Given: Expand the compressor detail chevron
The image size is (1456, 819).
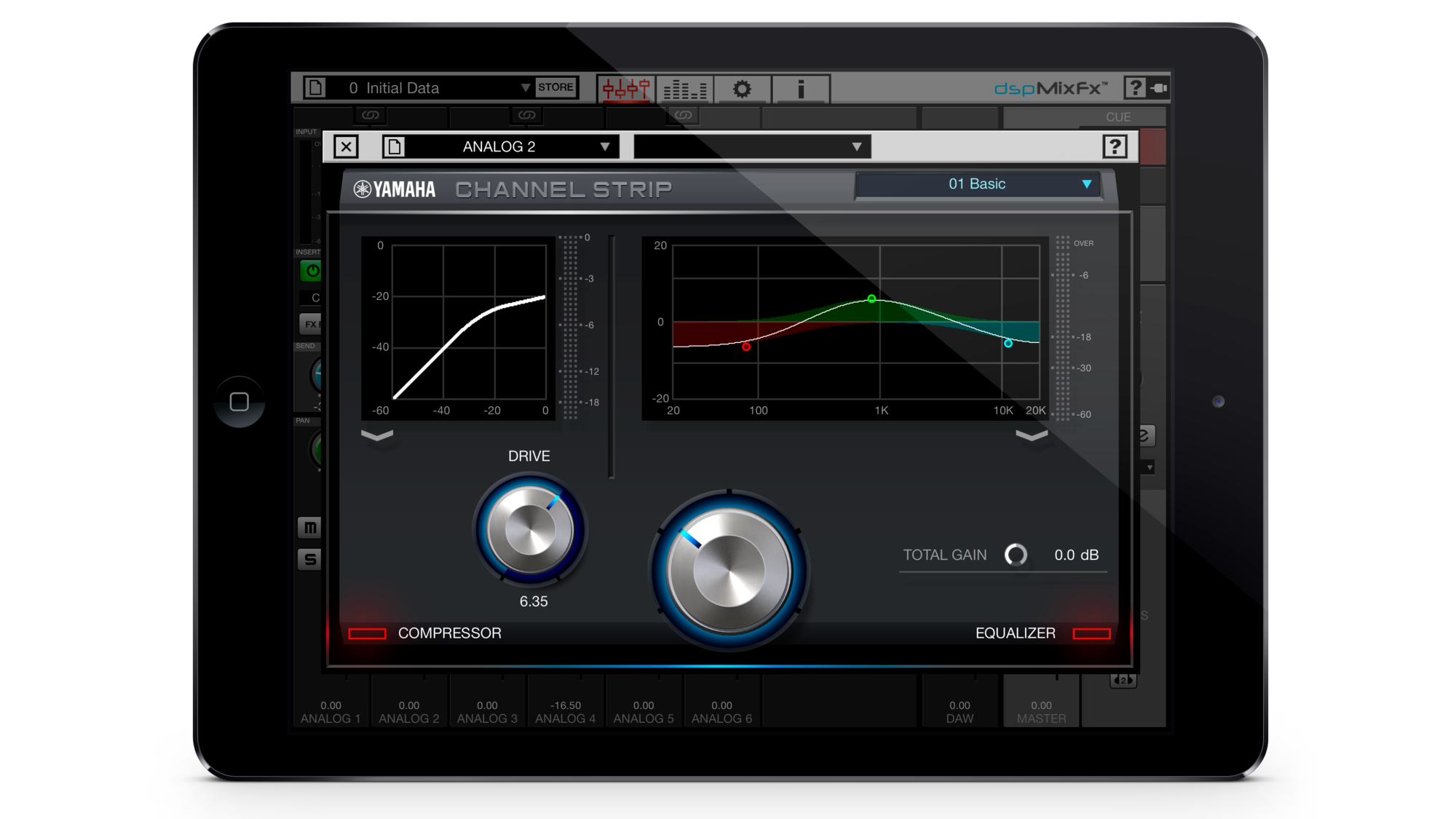Looking at the screenshot, I should [x=377, y=435].
